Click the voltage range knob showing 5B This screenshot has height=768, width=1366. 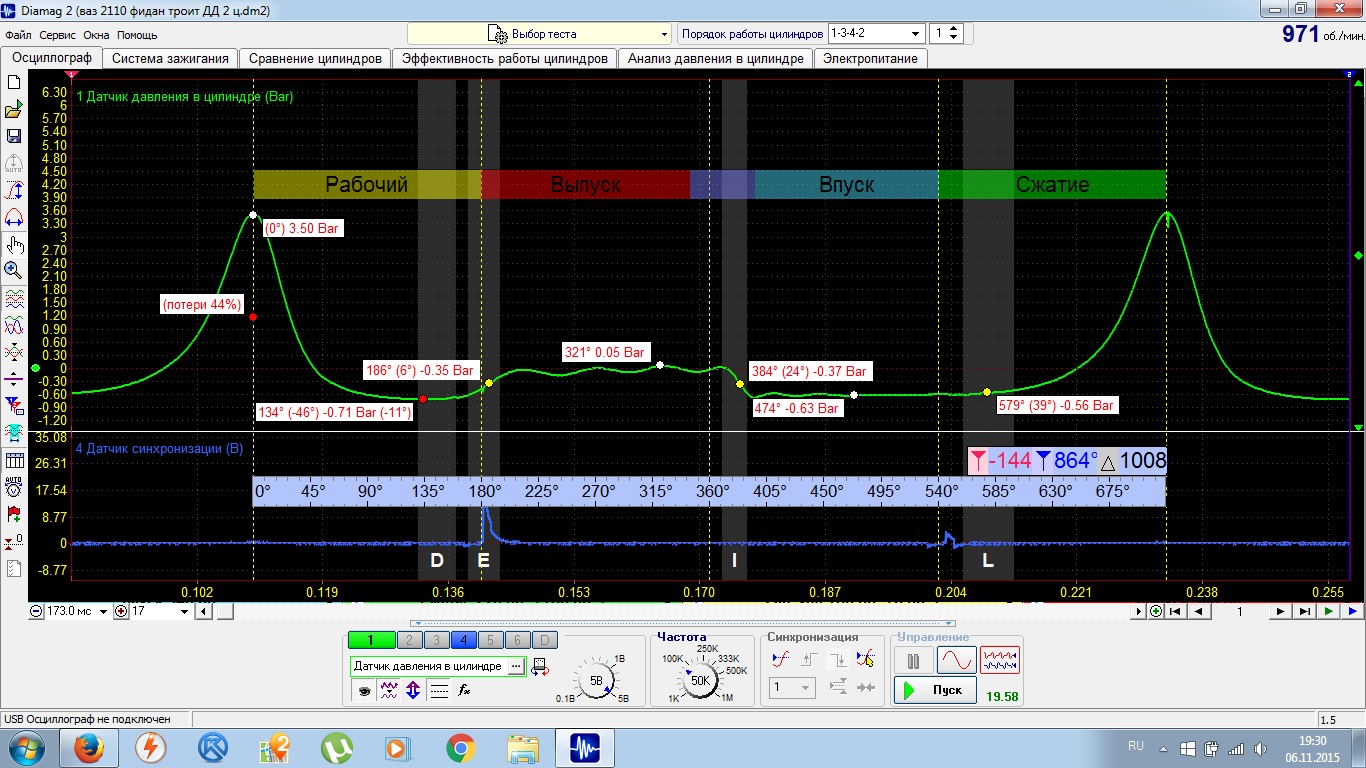[597, 680]
